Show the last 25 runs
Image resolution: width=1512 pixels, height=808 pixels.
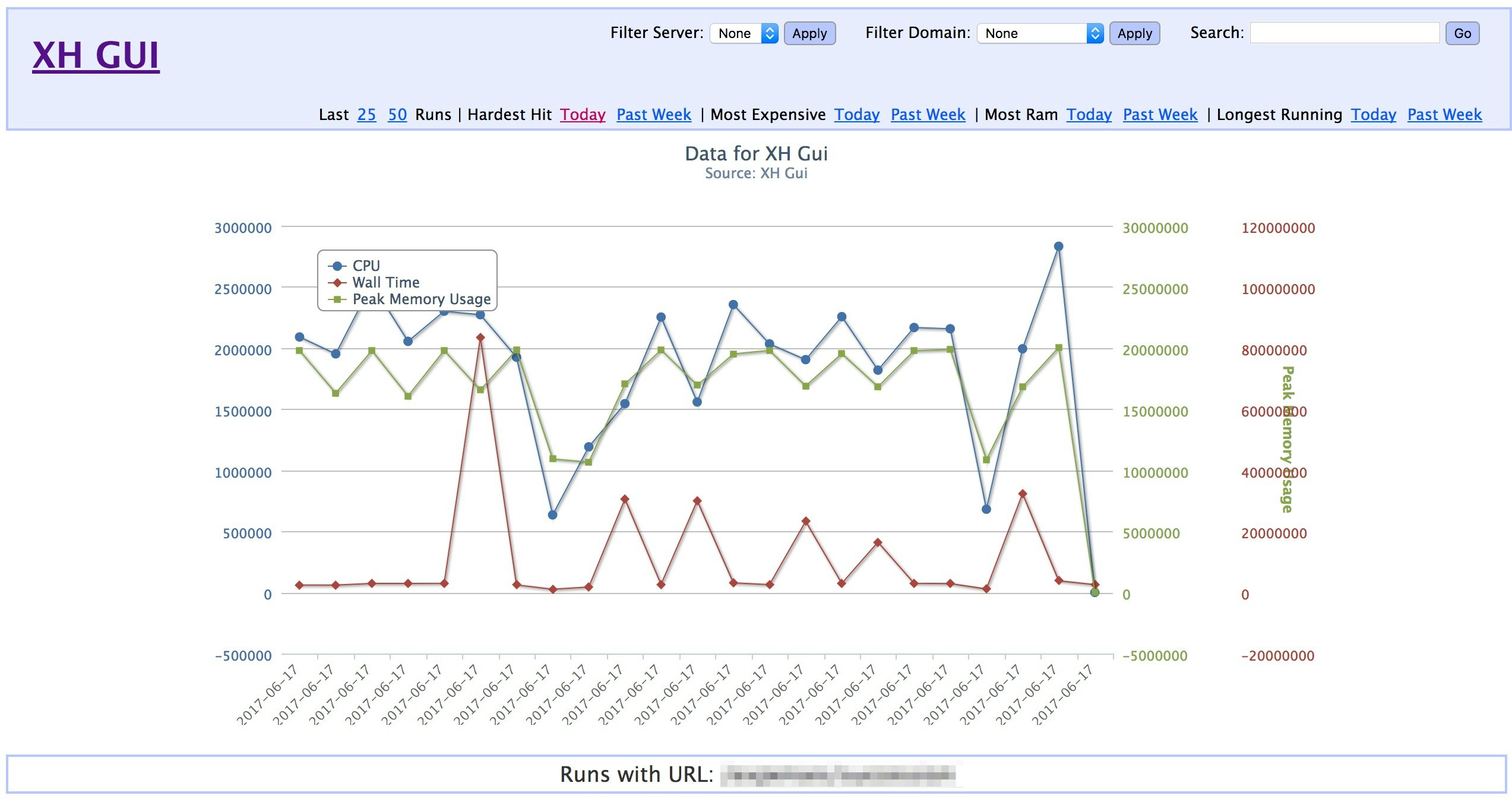pyautogui.click(x=366, y=114)
